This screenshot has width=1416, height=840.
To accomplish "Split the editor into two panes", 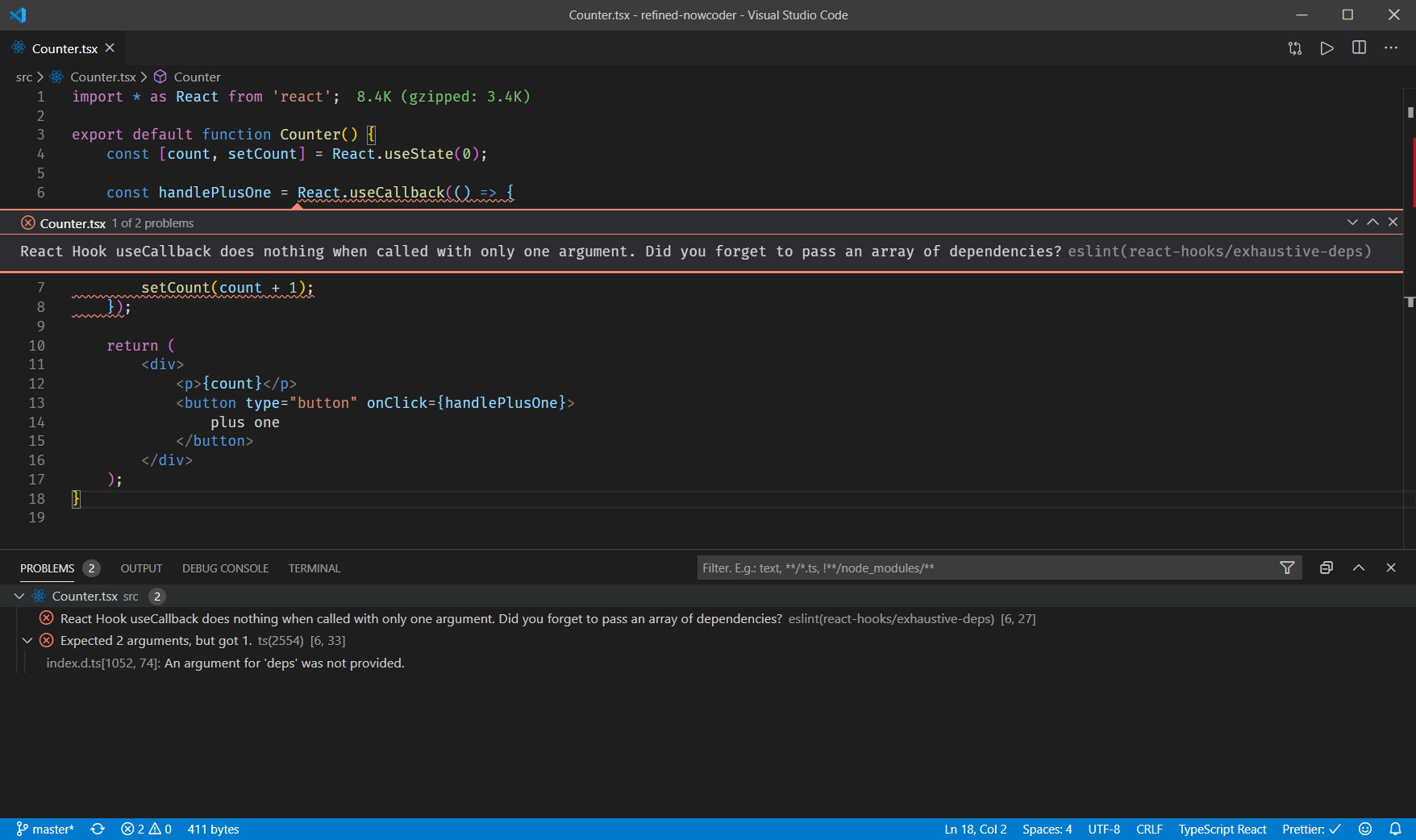I will tap(1360, 48).
